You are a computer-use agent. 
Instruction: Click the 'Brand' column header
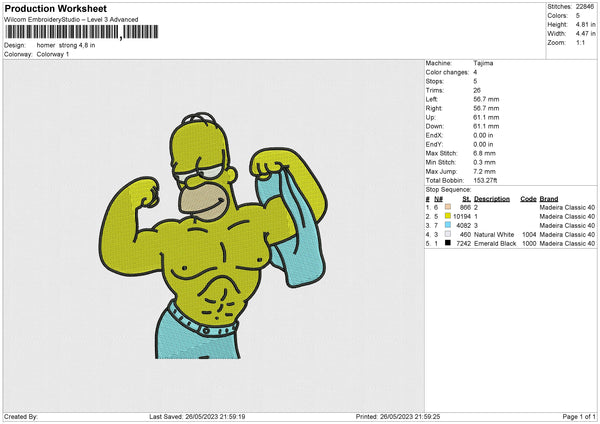click(x=549, y=199)
